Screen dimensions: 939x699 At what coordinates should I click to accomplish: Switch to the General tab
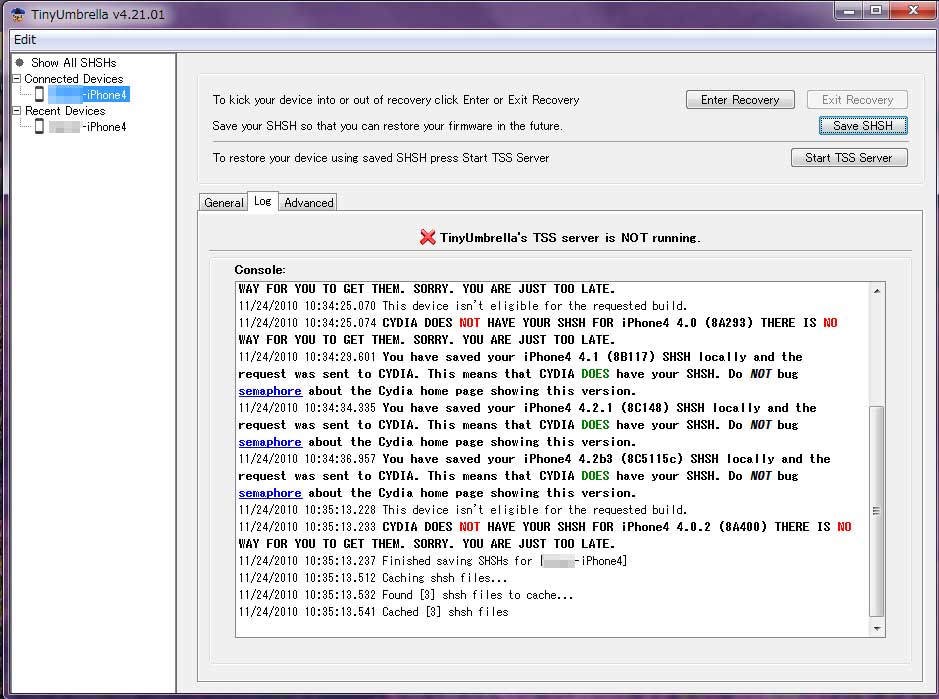pyautogui.click(x=223, y=202)
